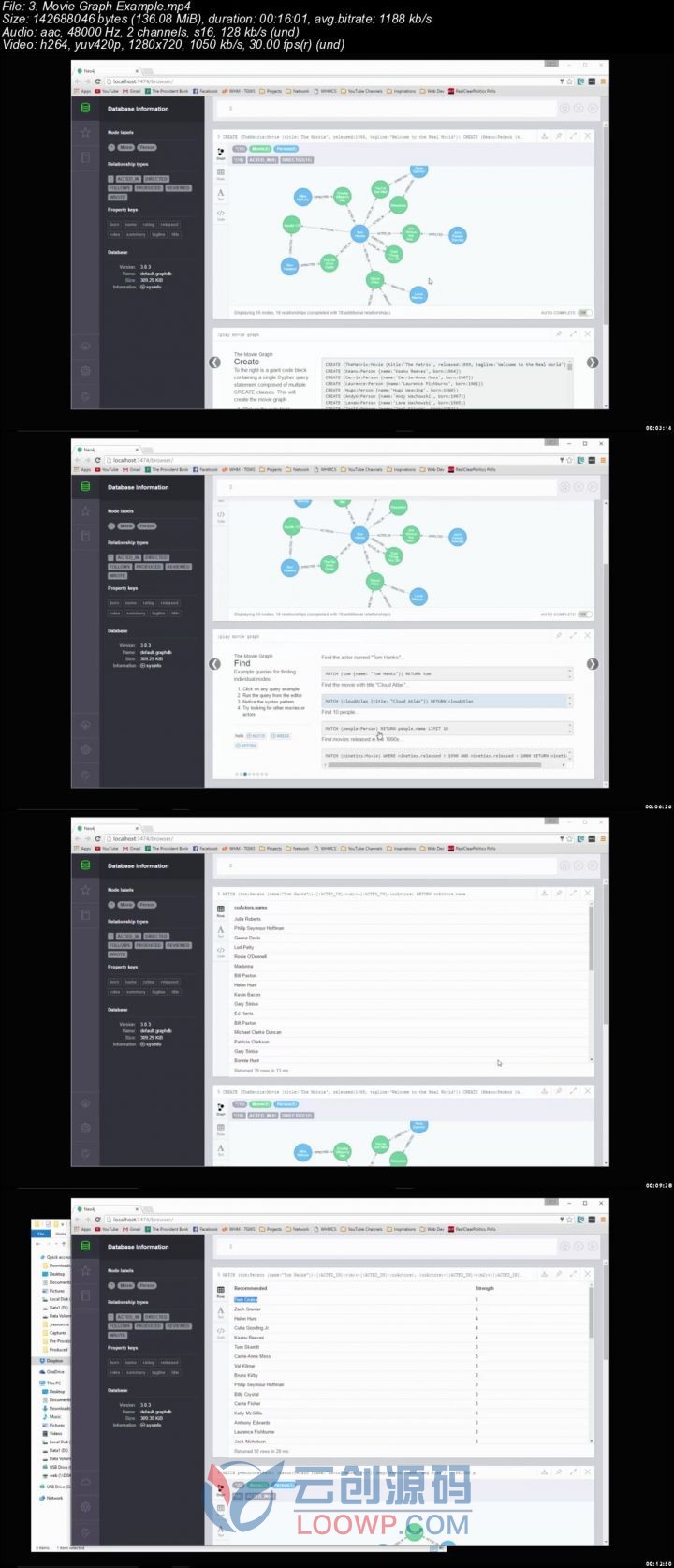This screenshot has height=1568, width=674.
Task: Select Geena Davis row in coActors table
Action: tap(408, 938)
